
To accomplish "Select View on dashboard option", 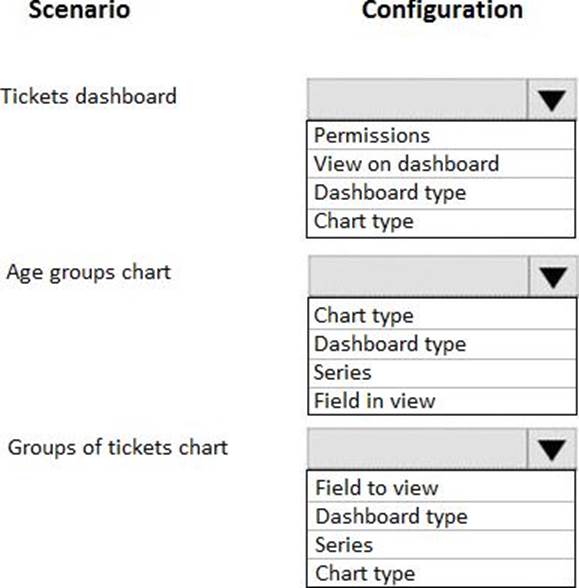I will pos(441,164).
